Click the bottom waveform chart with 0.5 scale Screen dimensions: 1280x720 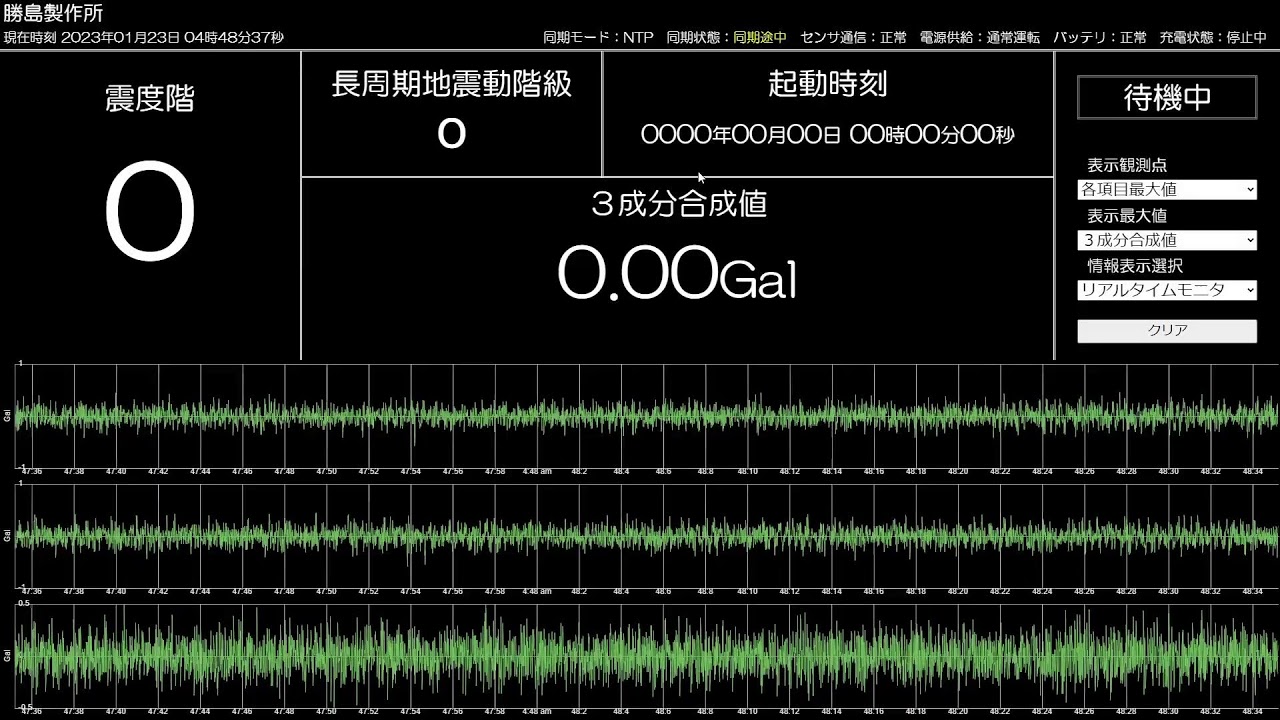(x=640, y=655)
